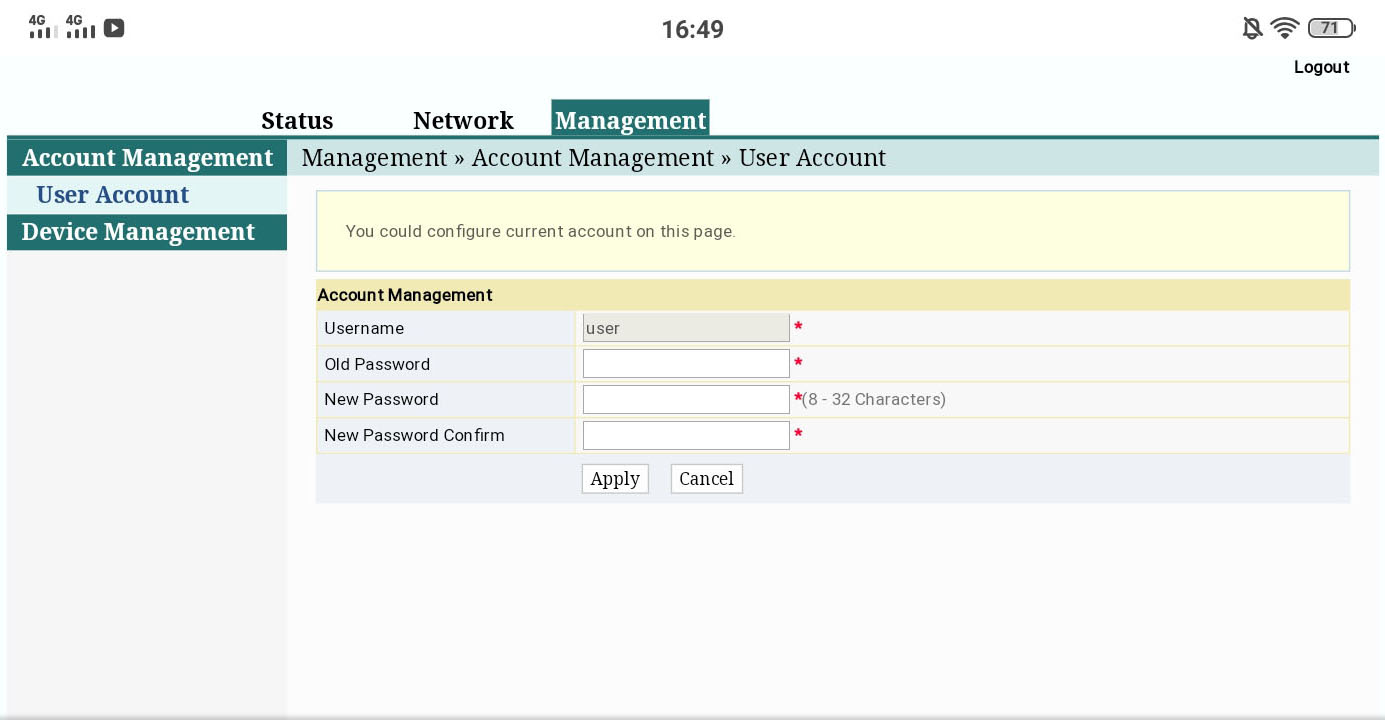Tap the 16:49 clock in status bar
Screen dimensions: 1385x720
pos(692,29)
